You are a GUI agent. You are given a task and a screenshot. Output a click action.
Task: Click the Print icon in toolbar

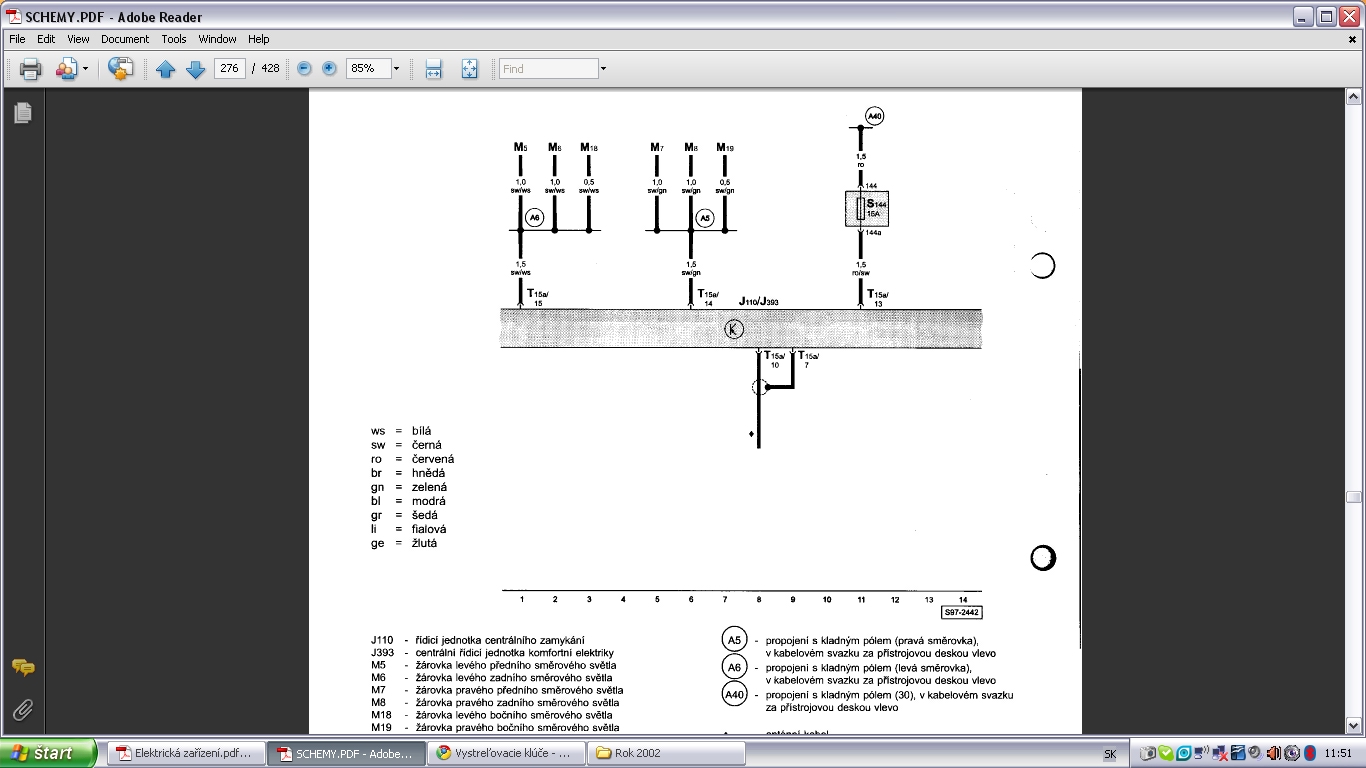pyautogui.click(x=30, y=69)
